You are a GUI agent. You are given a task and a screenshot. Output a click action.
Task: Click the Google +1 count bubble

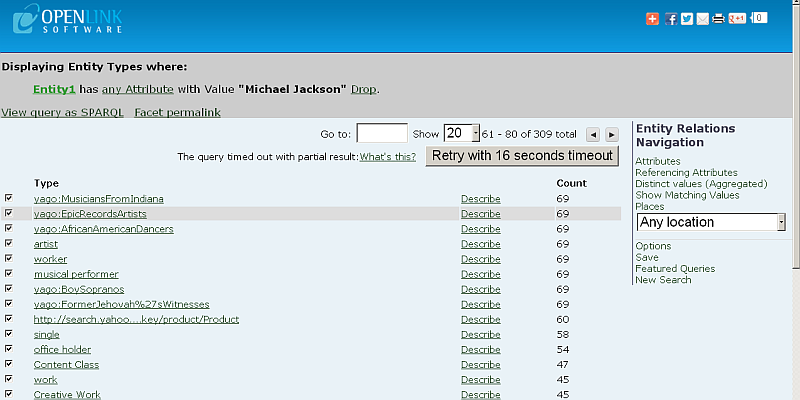coord(759,18)
